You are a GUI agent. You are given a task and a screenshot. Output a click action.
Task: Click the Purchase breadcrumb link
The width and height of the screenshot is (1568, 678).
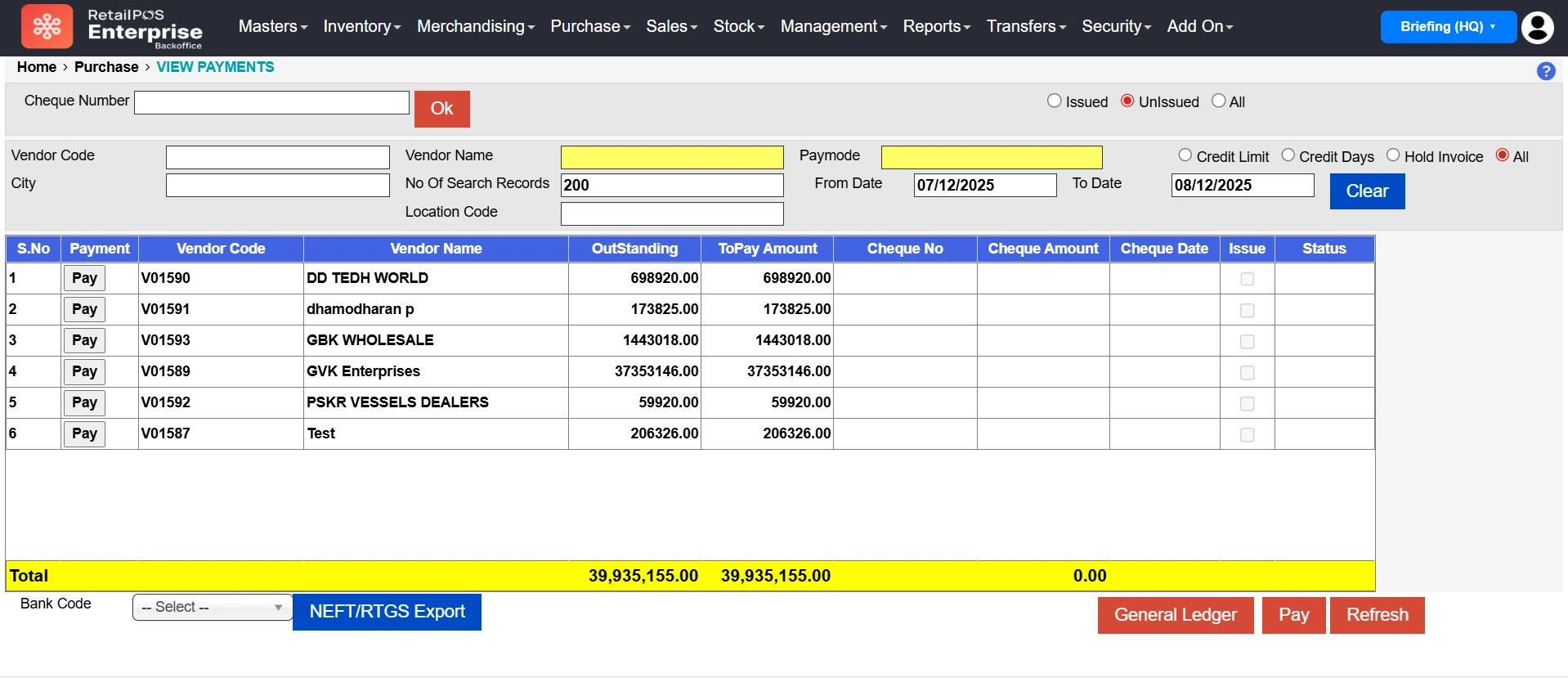[106, 67]
